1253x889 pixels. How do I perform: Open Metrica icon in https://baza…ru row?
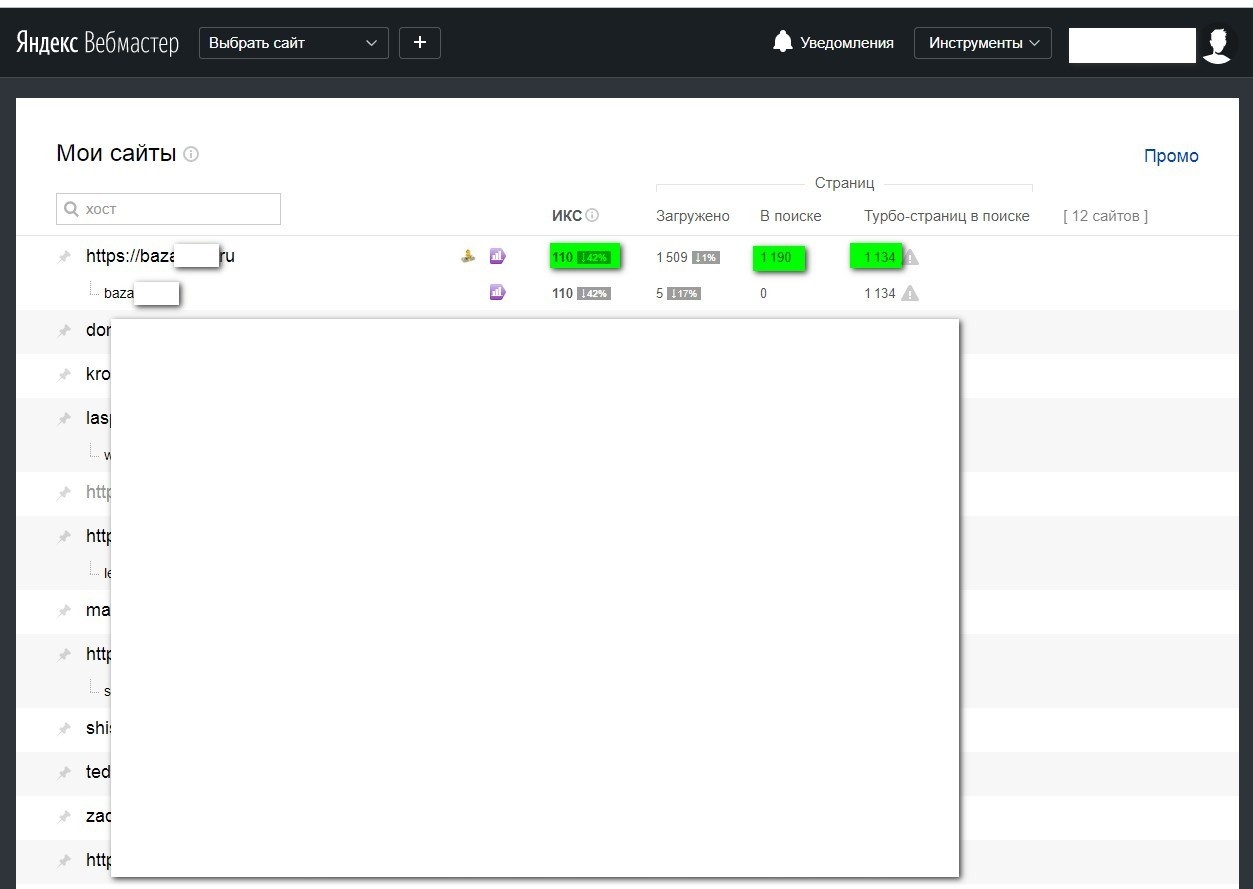497,256
